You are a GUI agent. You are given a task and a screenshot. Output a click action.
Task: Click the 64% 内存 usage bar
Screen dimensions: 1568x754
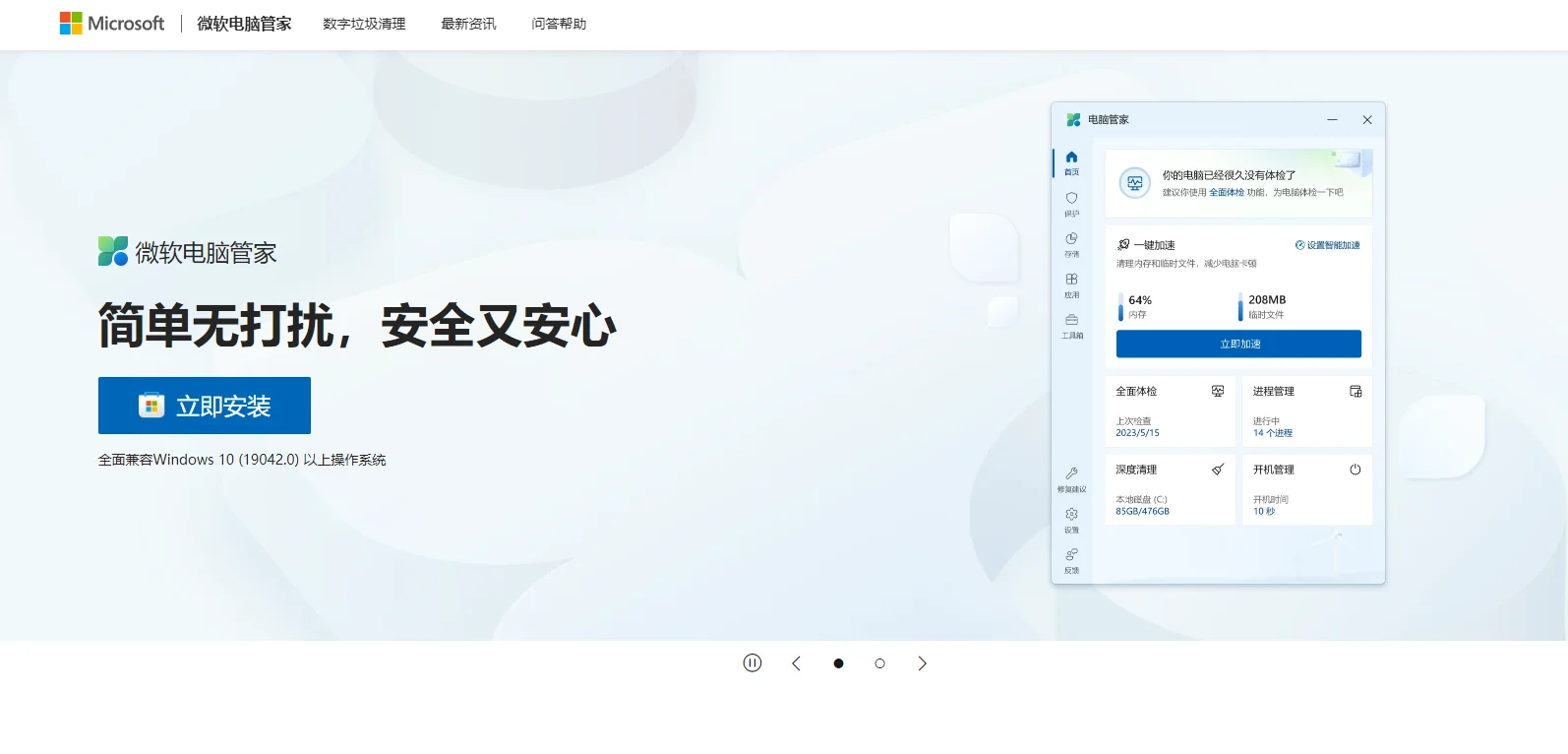(1120, 306)
